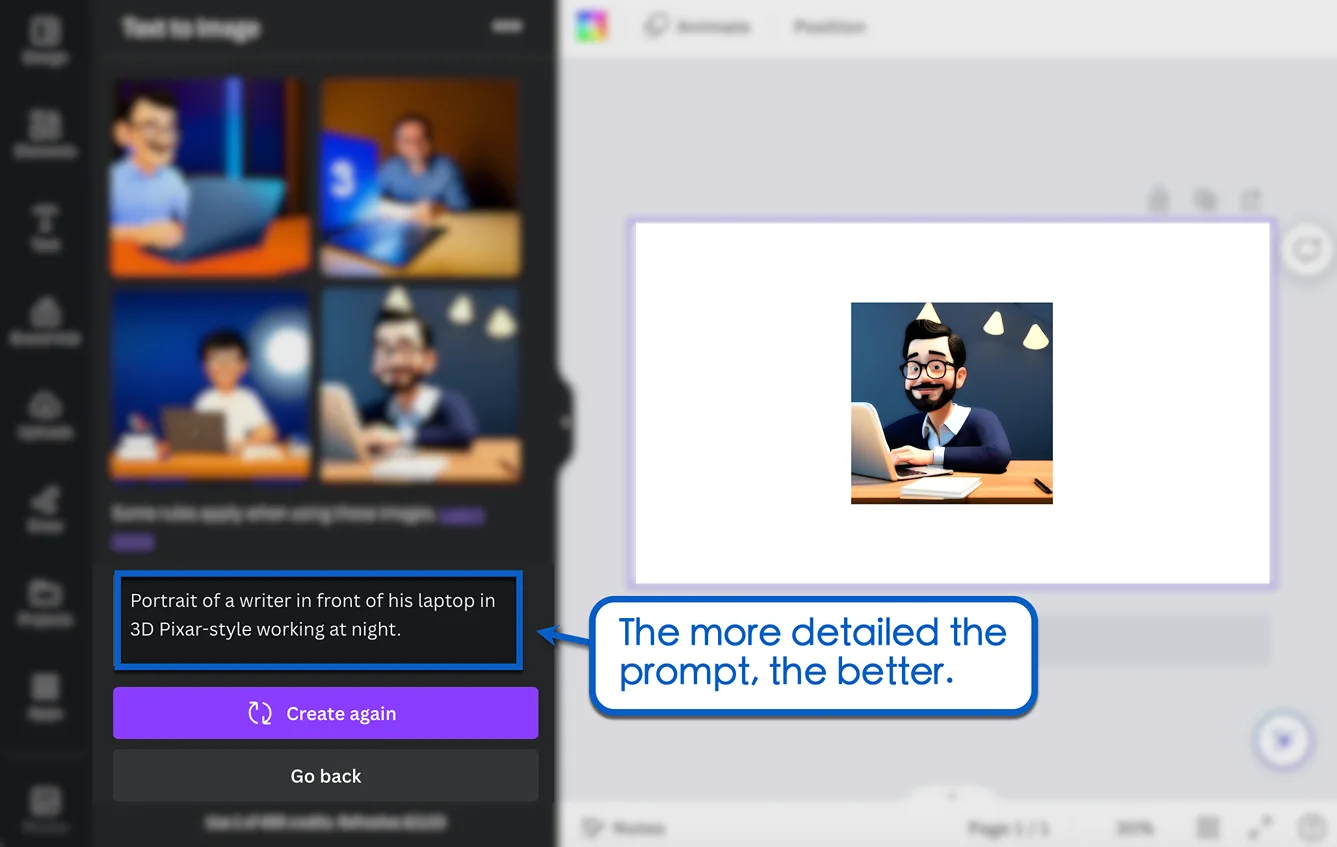
Task: Open the Projects folder icon
Action: click(x=45, y=602)
